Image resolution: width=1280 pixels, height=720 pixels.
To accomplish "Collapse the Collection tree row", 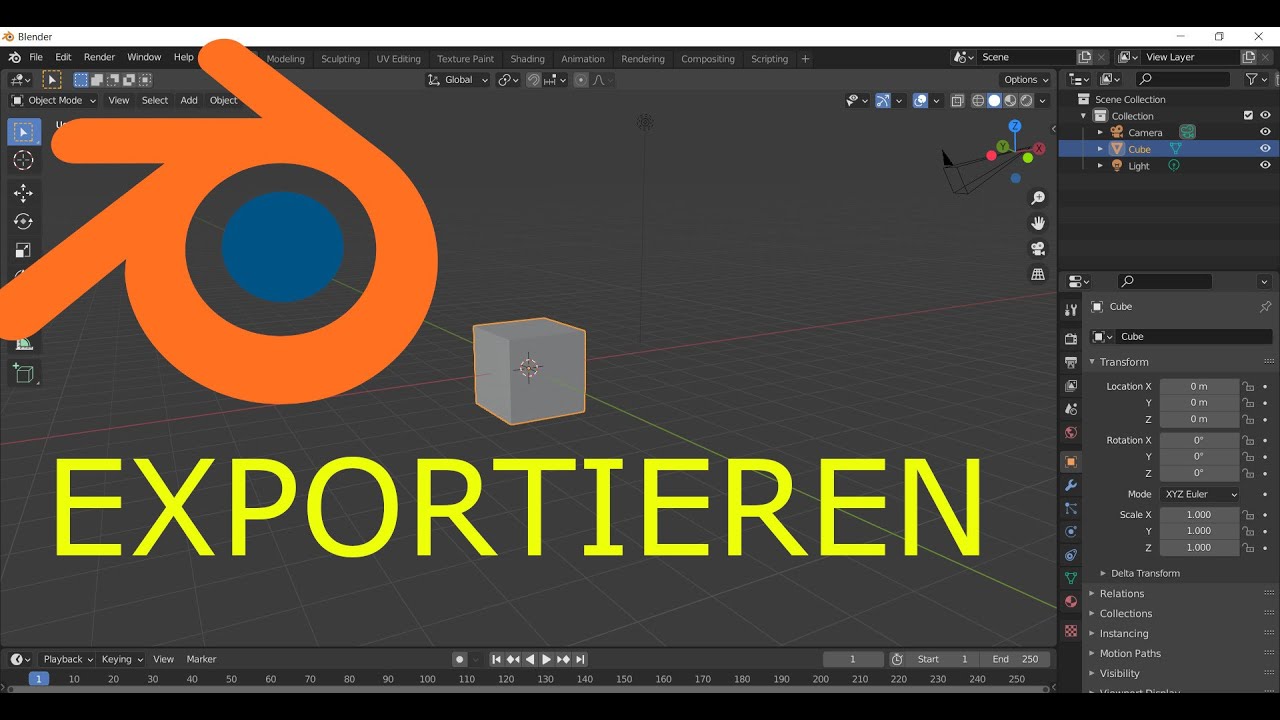I will [1083, 116].
